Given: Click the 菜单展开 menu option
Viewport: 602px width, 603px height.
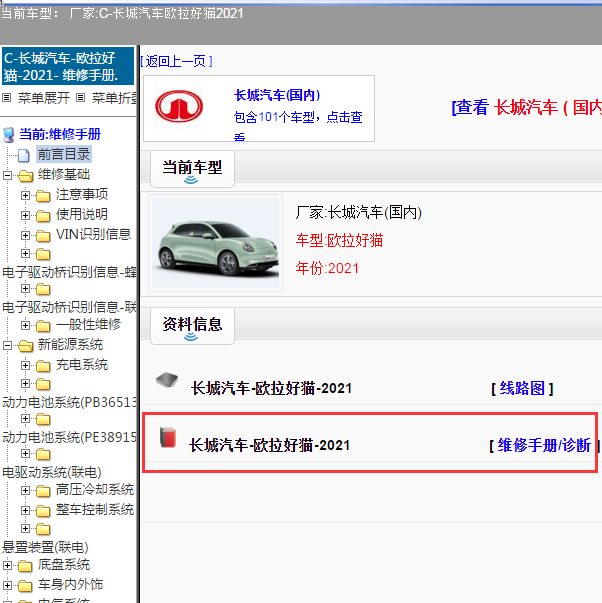Looking at the screenshot, I should point(44,98).
